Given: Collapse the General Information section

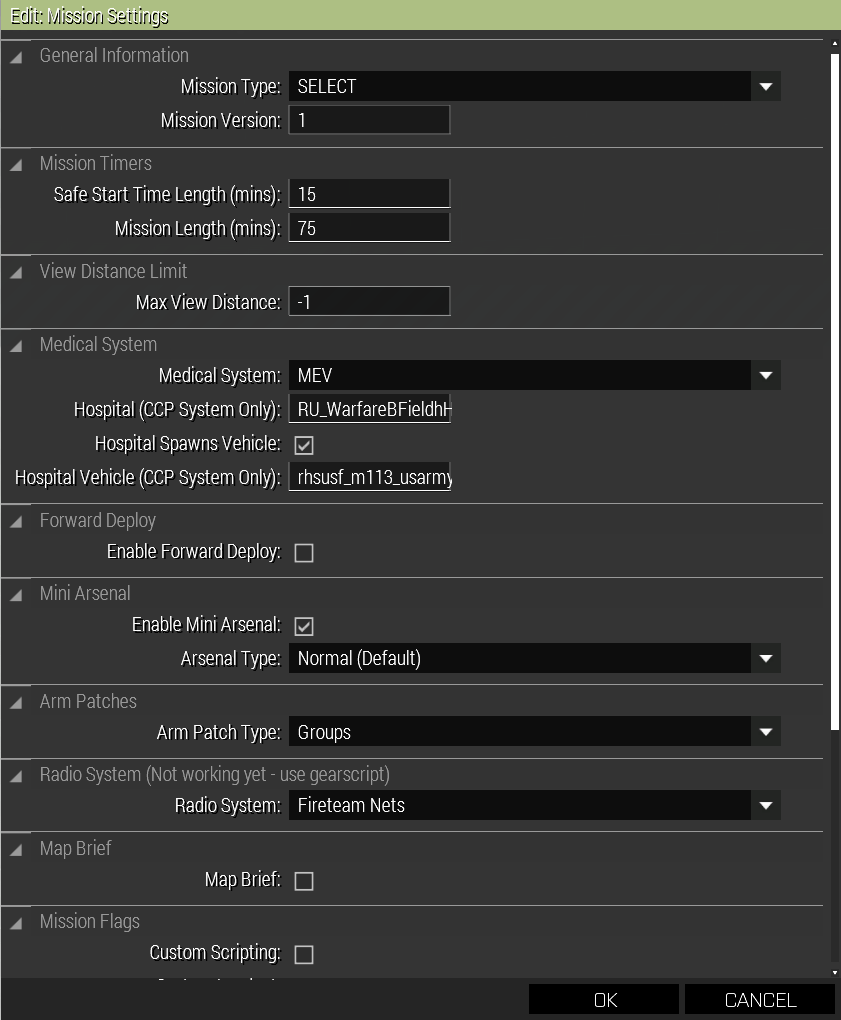Looking at the screenshot, I should click(16, 57).
